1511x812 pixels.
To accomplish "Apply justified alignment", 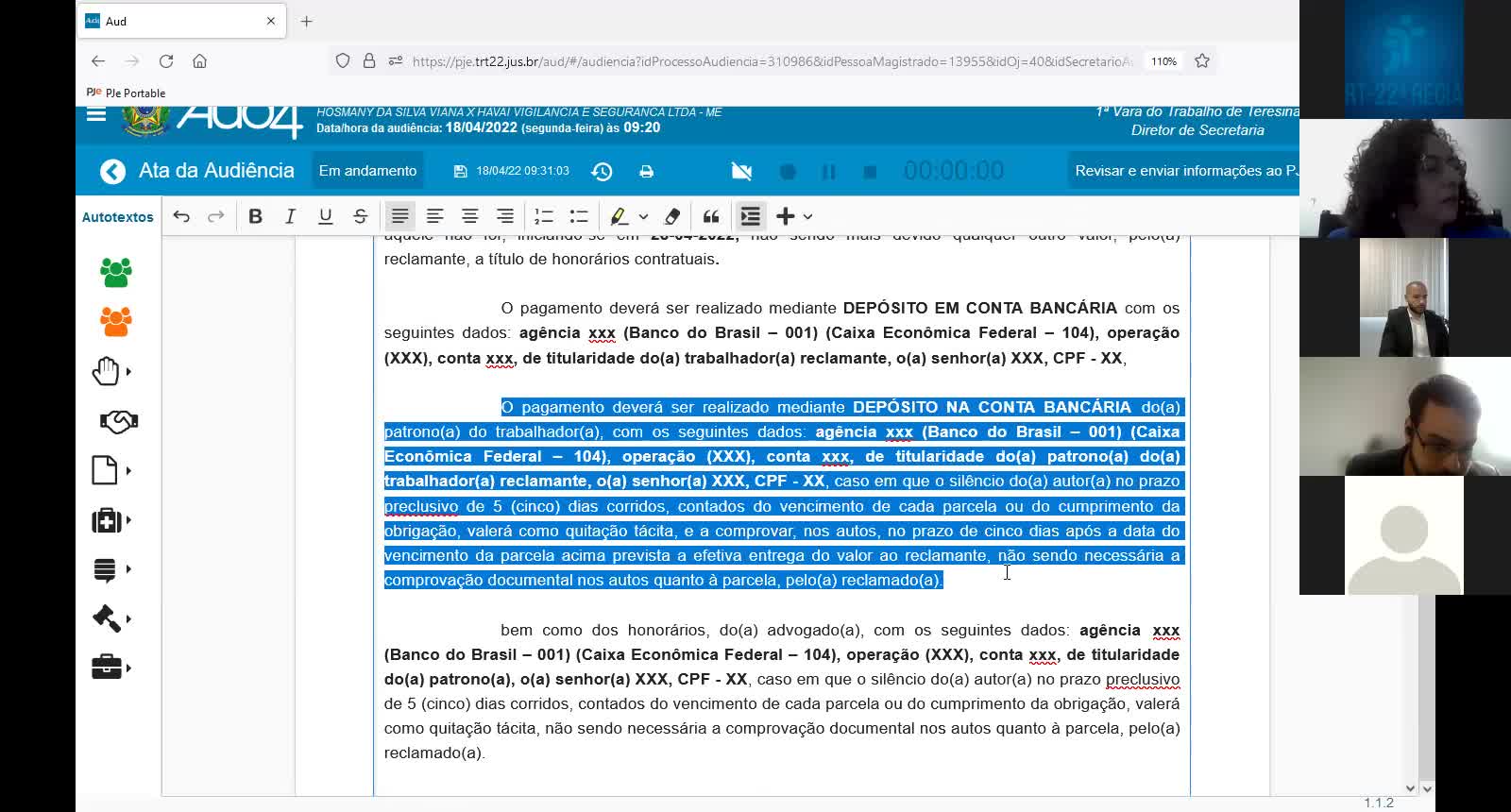I will click(399, 216).
